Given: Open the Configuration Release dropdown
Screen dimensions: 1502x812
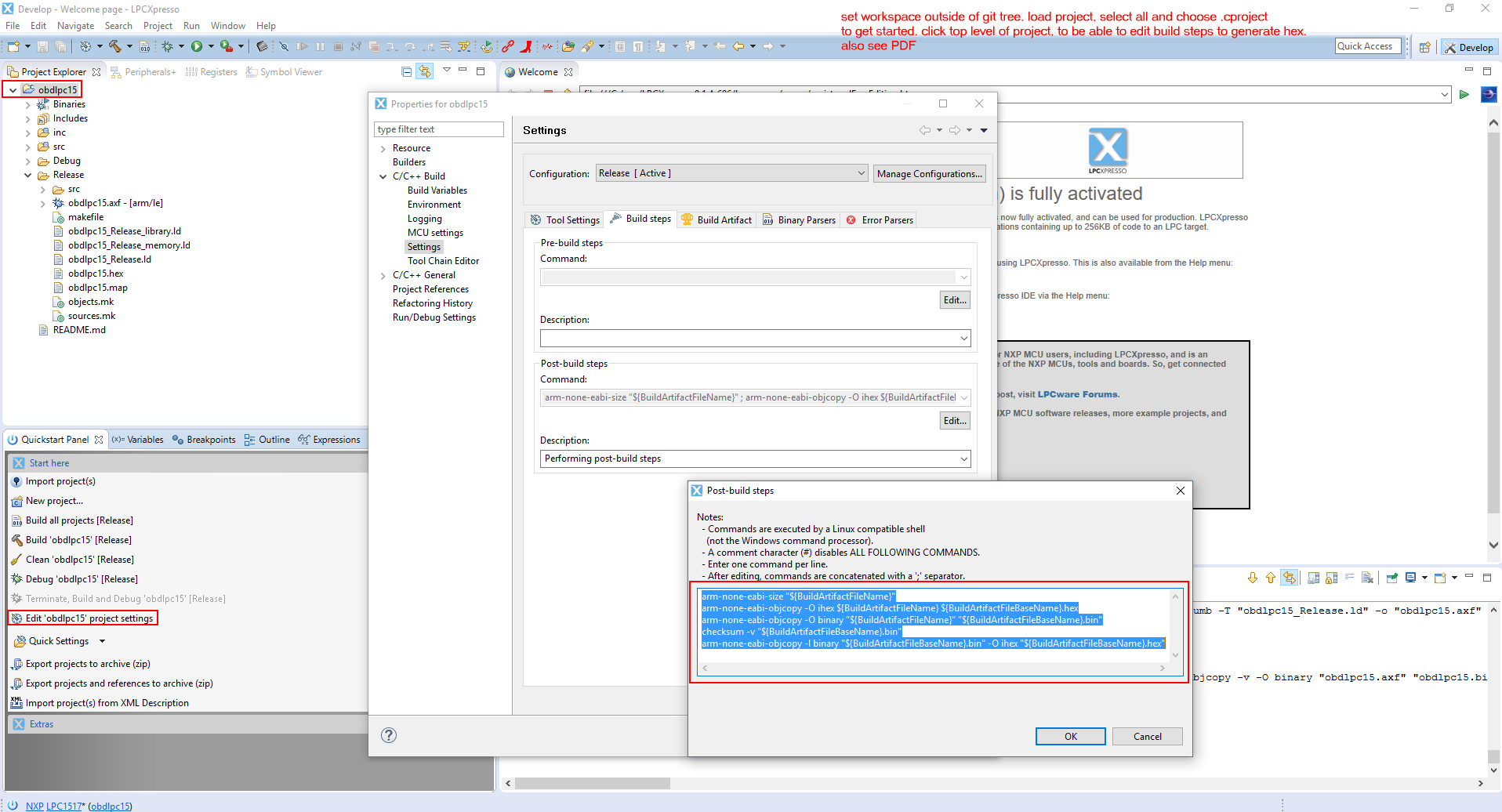Looking at the screenshot, I should (731, 173).
